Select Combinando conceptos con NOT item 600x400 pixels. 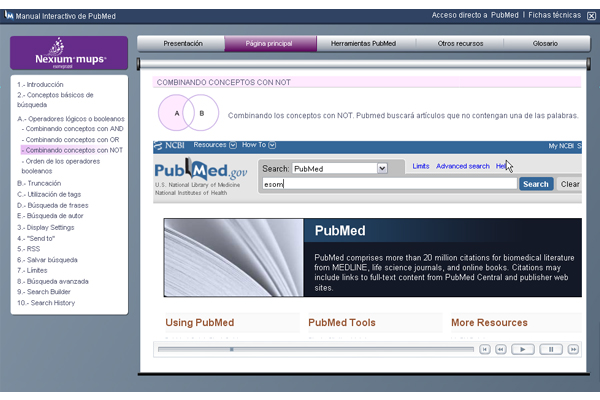[72, 150]
